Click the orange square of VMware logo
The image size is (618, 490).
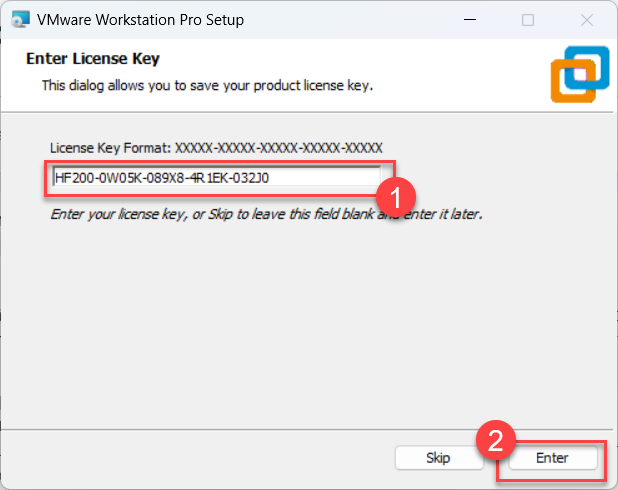(573, 81)
